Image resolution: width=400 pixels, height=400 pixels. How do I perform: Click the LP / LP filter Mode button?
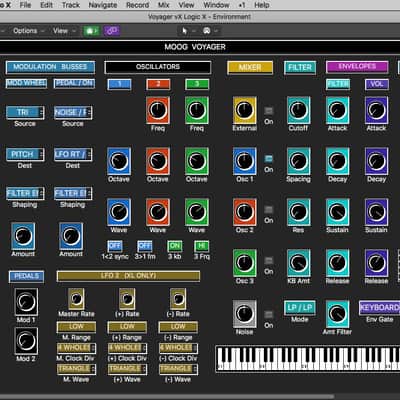pos(300,308)
